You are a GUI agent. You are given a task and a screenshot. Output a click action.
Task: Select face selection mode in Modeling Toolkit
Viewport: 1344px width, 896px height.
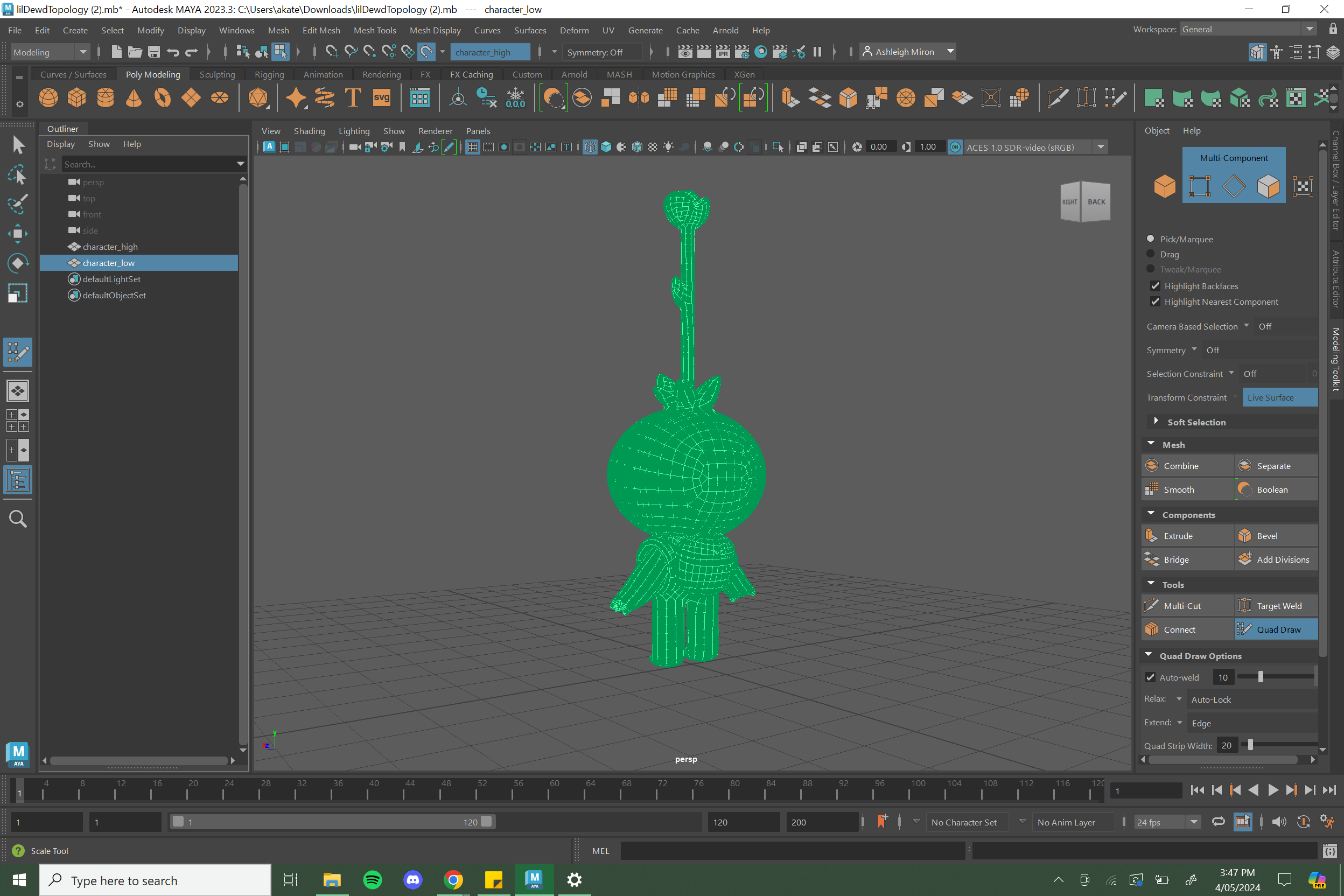(x=1268, y=186)
